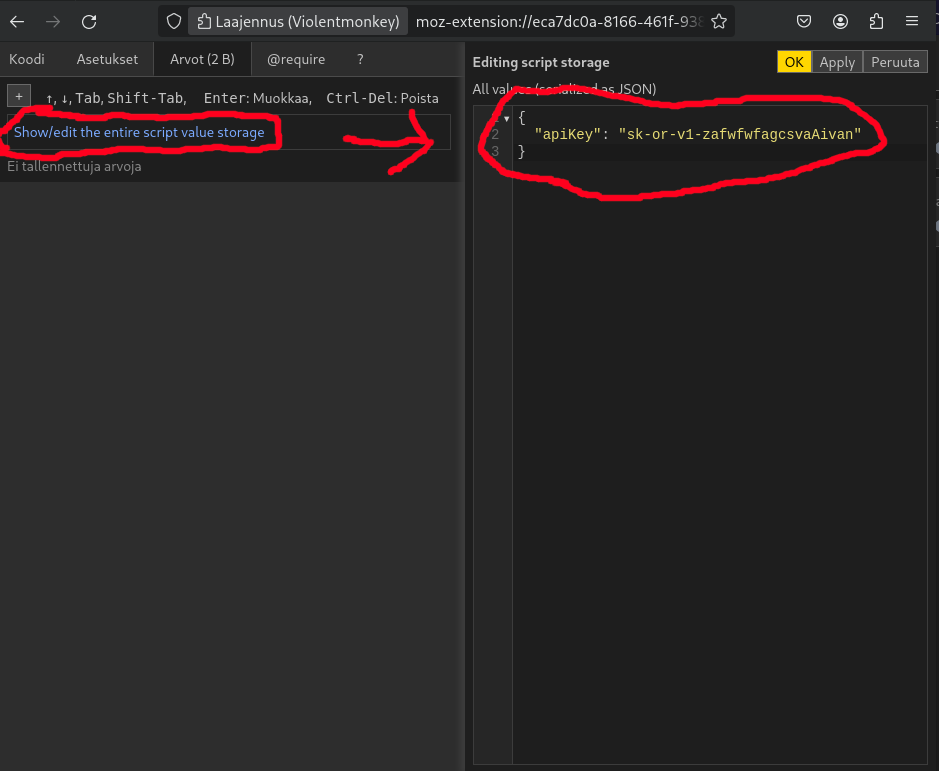Open the Pocket save icon
The image size is (939, 771).
(x=804, y=21)
